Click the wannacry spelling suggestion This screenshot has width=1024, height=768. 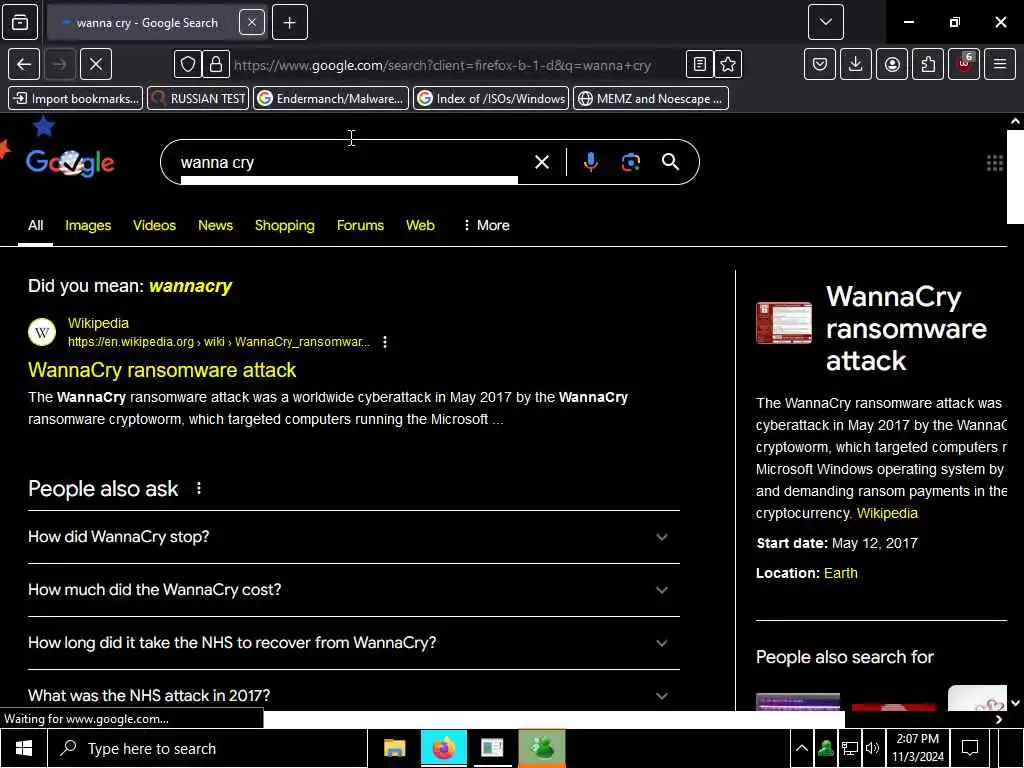(190, 286)
